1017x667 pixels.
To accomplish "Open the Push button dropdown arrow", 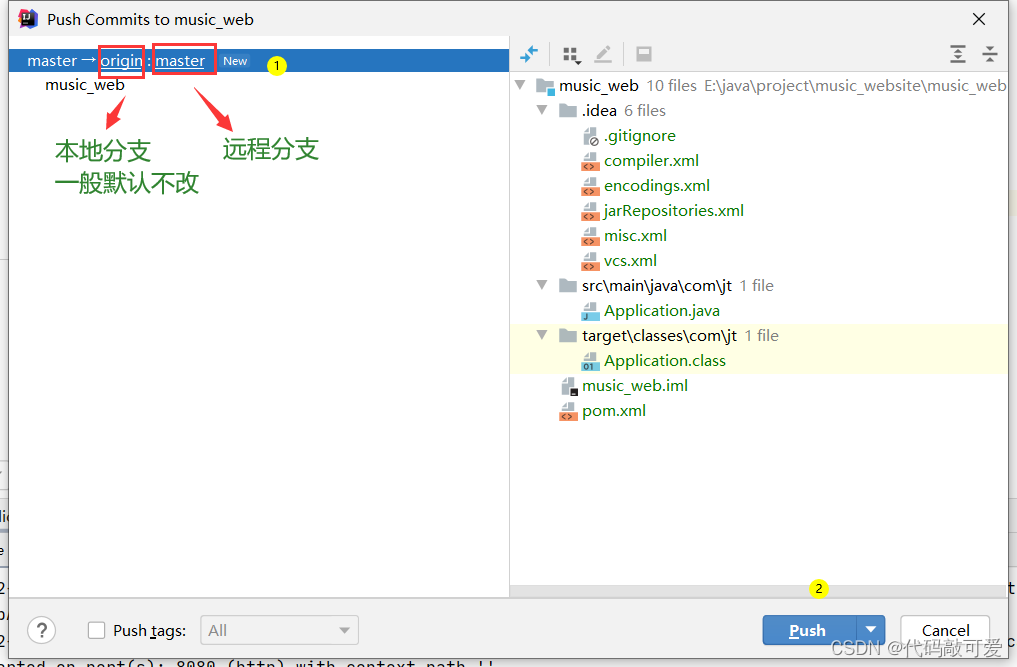I will tap(871, 629).
